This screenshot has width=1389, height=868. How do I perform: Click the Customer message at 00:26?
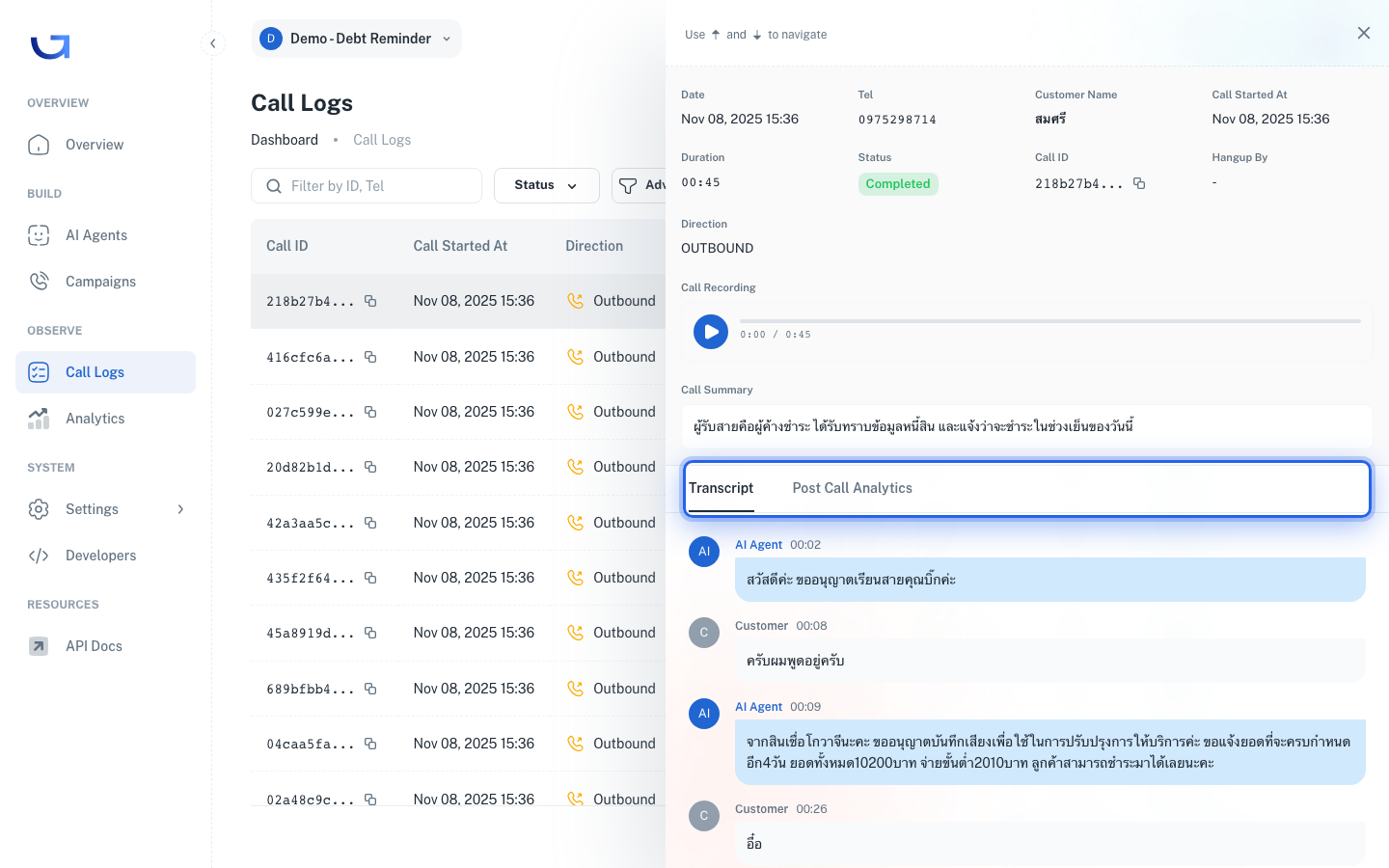tap(1050, 844)
